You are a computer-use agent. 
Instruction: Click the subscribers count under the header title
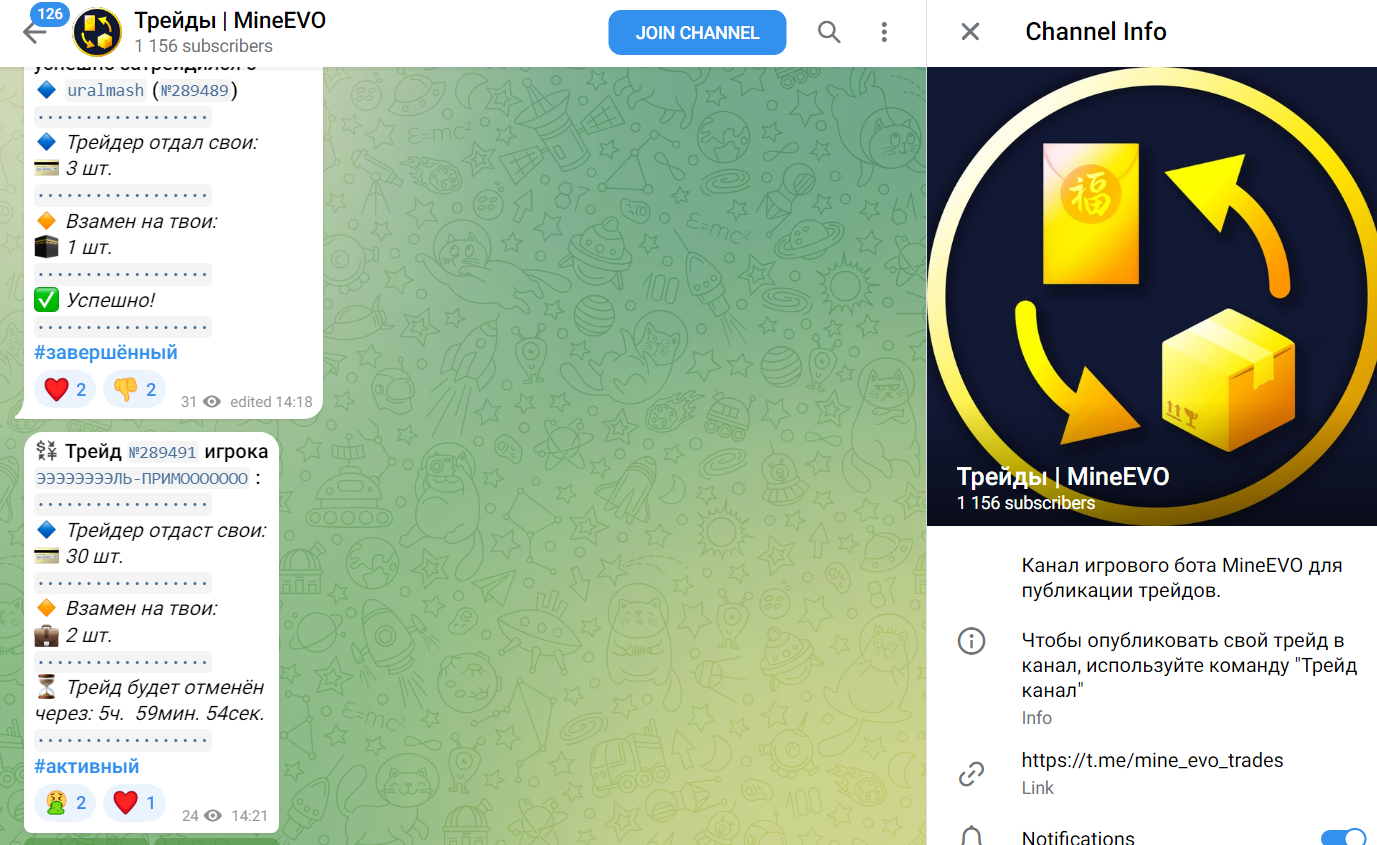(x=203, y=46)
